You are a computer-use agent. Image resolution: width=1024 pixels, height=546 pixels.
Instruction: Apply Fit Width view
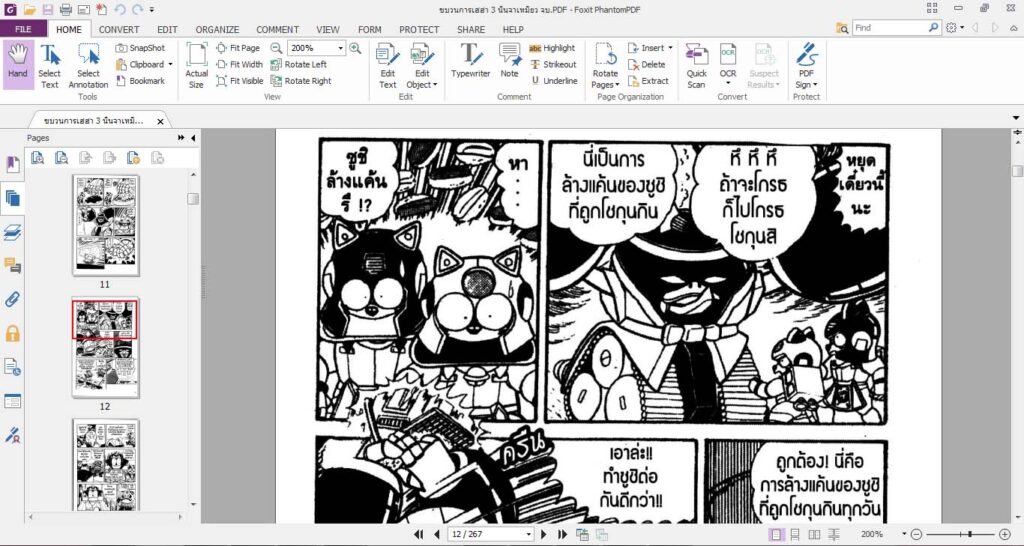coord(240,64)
